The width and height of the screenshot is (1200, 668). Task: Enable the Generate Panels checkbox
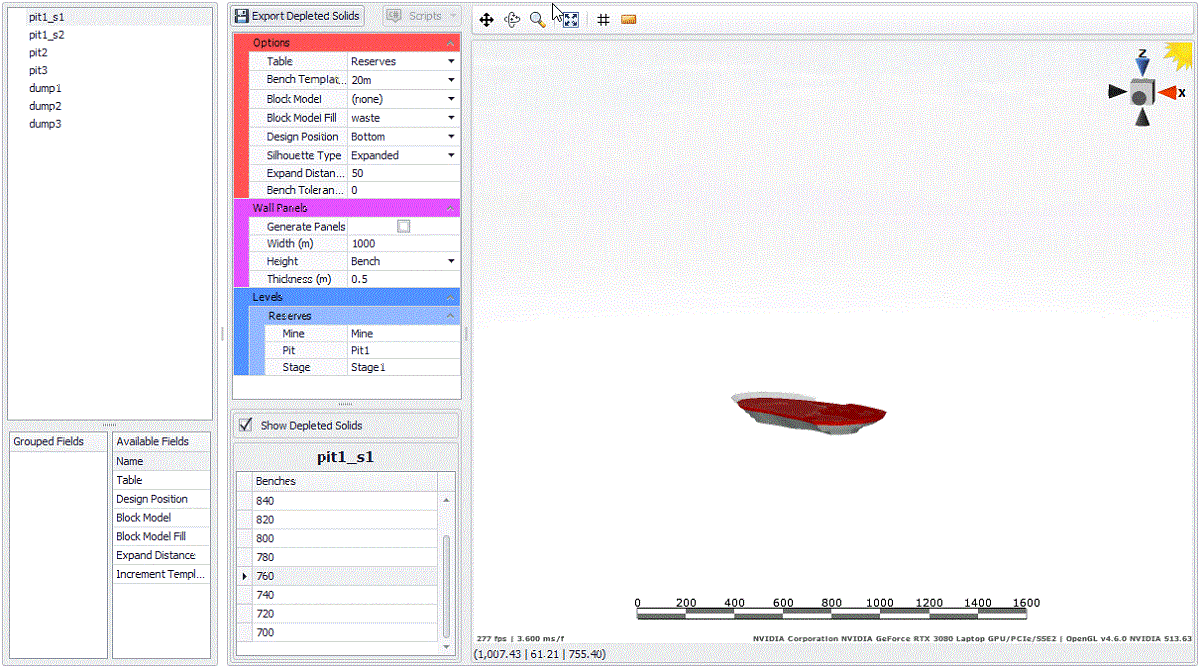click(404, 227)
